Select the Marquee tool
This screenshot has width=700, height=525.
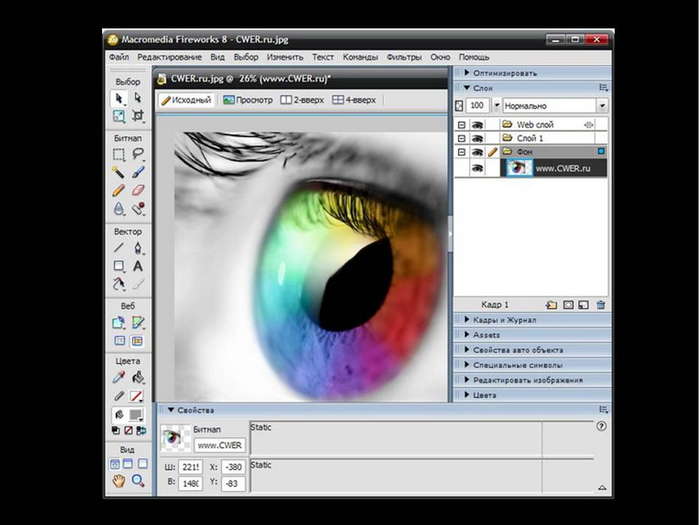pos(118,154)
